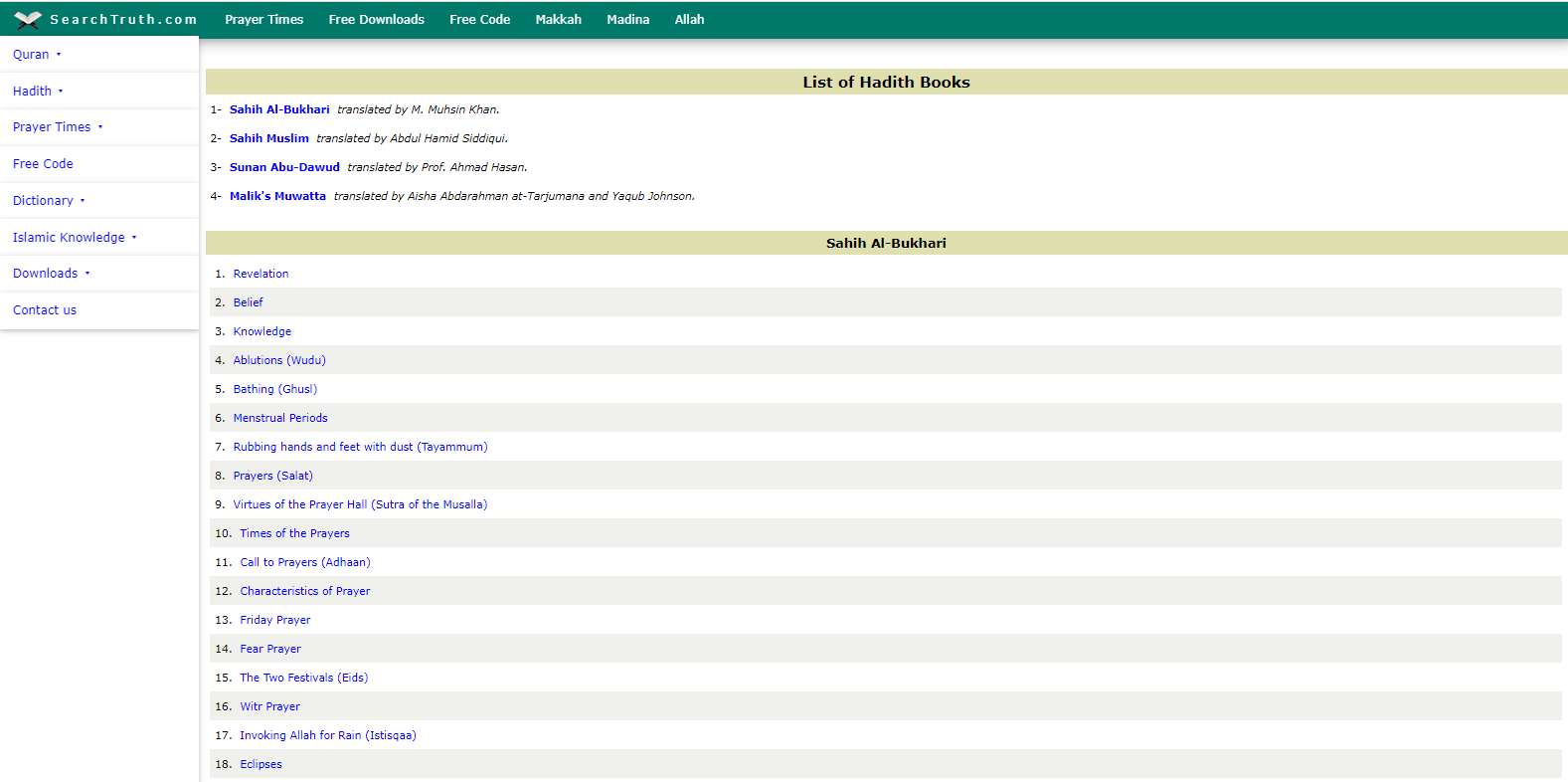This screenshot has width=1568, height=782.
Task: Open the Eclipses chapter
Action: click(x=261, y=765)
